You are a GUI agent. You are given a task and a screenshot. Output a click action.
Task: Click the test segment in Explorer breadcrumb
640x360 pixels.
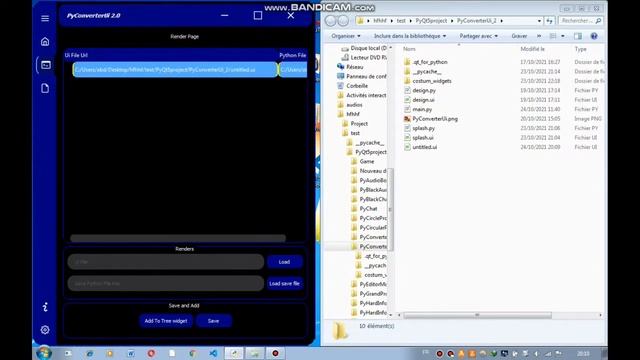[401, 21]
